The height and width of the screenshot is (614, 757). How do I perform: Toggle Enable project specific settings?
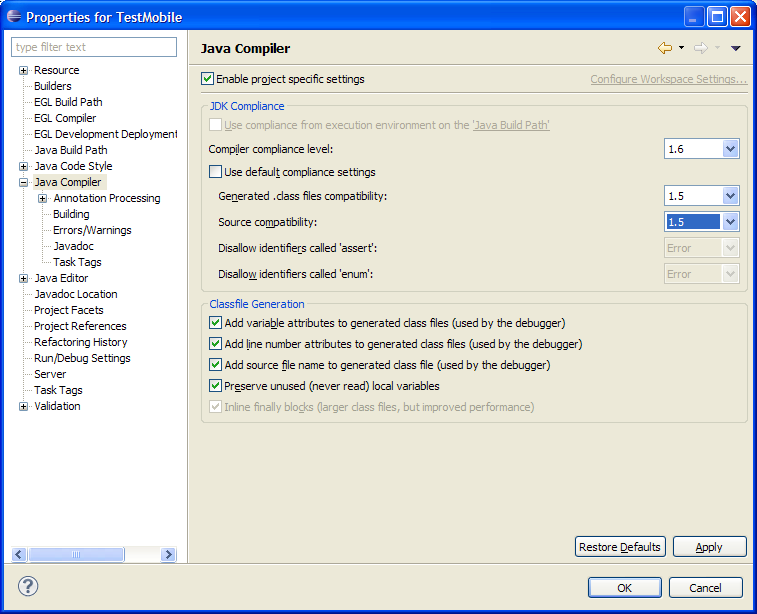pyautogui.click(x=208, y=79)
